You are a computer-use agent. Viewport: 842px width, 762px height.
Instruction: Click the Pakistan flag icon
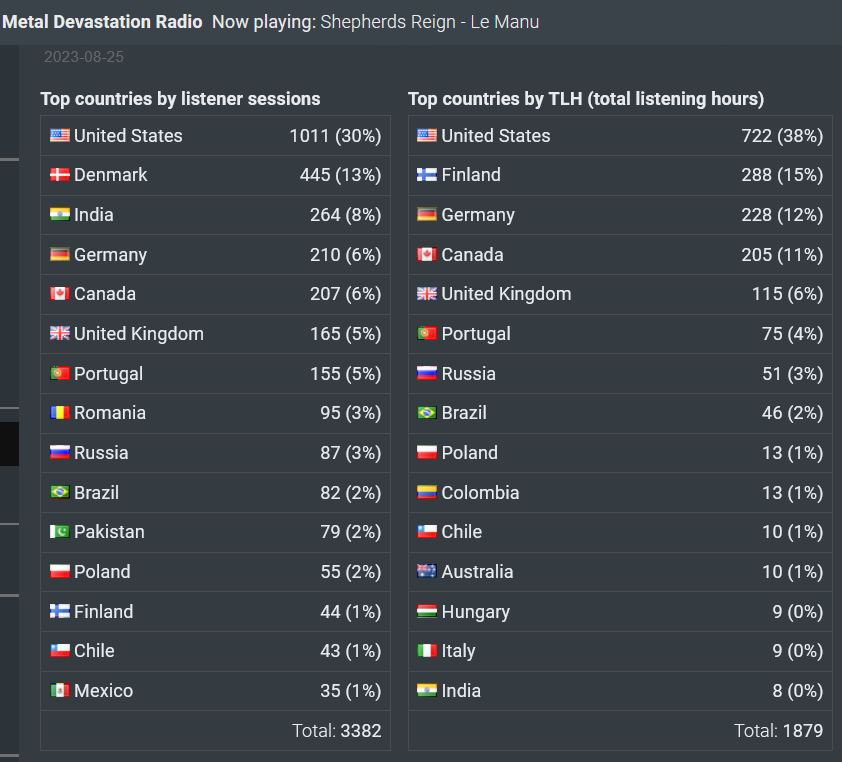(60, 532)
